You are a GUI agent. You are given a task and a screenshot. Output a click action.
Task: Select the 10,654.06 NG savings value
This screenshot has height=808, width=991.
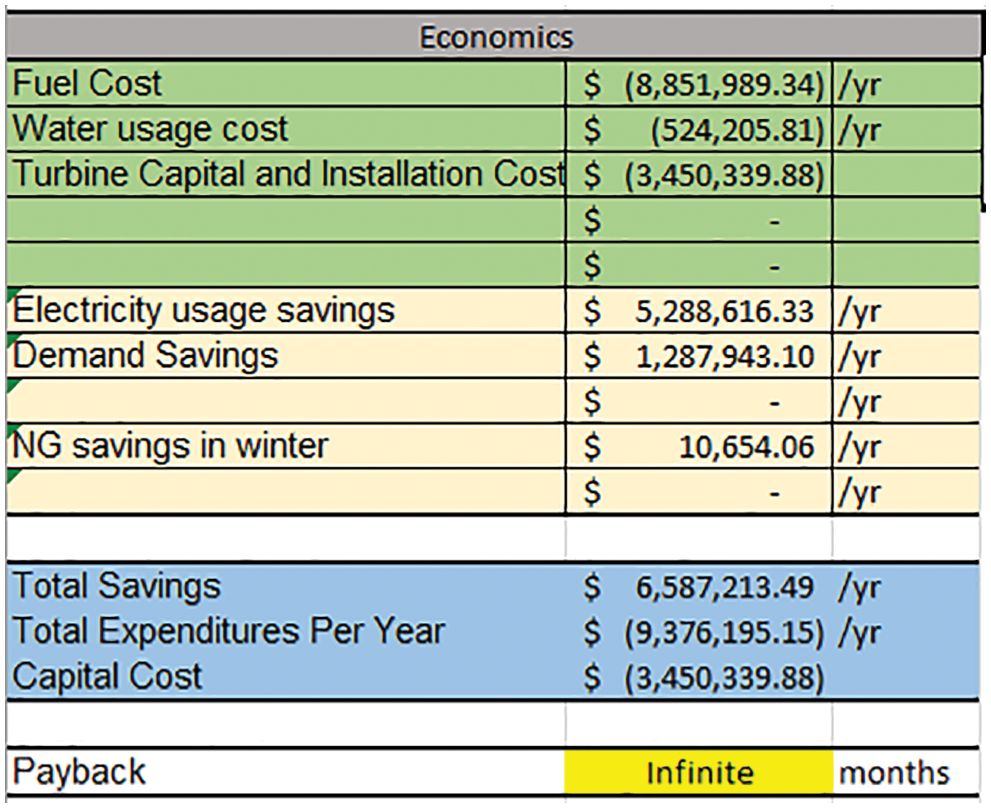click(x=746, y=447)
